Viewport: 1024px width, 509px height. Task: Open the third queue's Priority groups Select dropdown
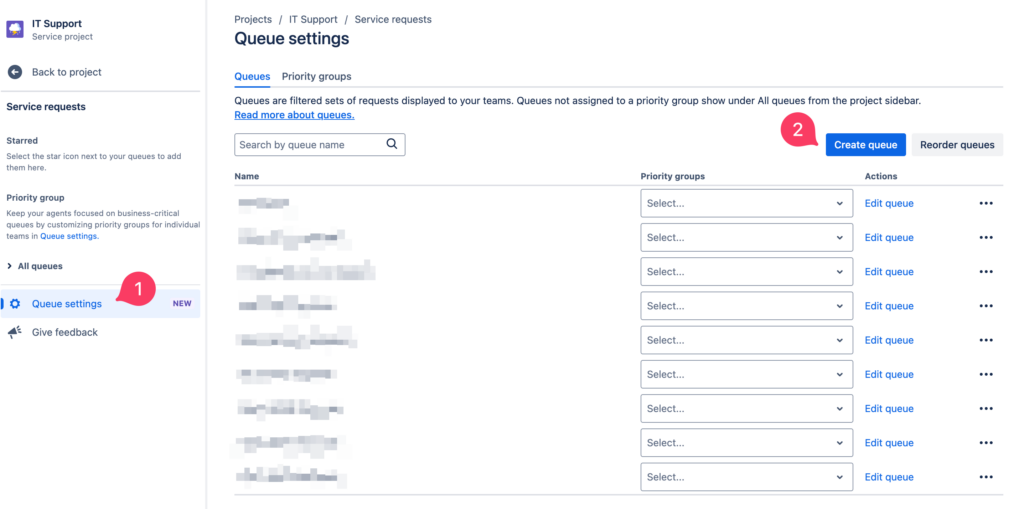(x=746, y=272)
